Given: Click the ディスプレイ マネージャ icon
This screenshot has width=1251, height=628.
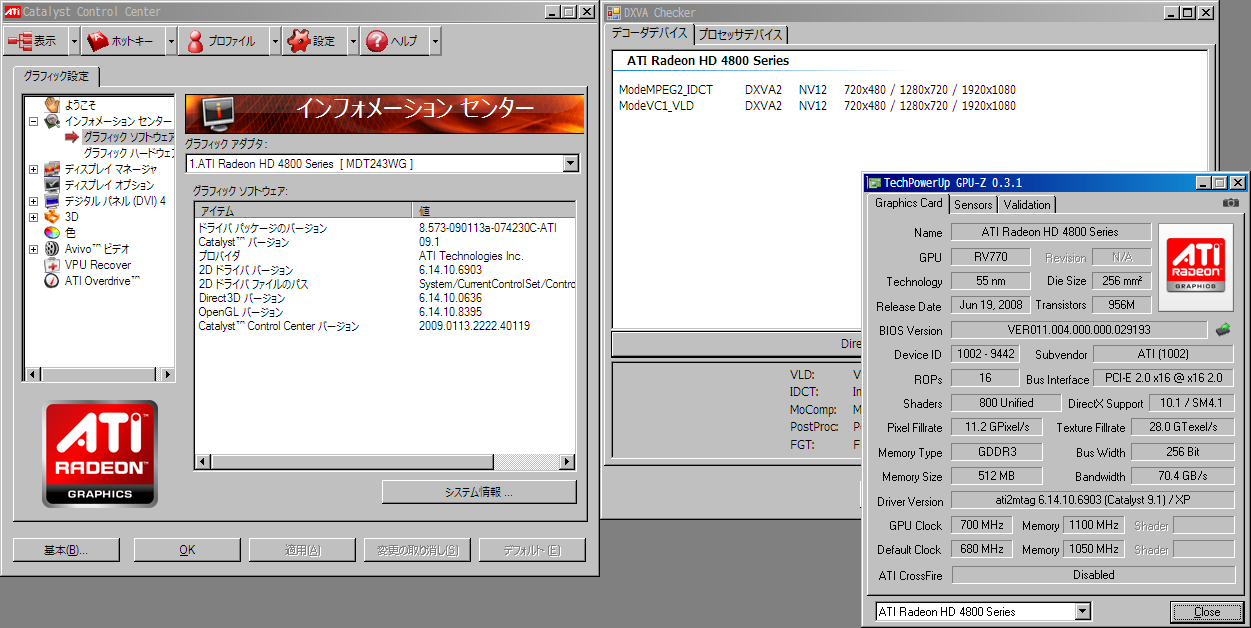Looking at the screenshot, I should click(52, 169).
